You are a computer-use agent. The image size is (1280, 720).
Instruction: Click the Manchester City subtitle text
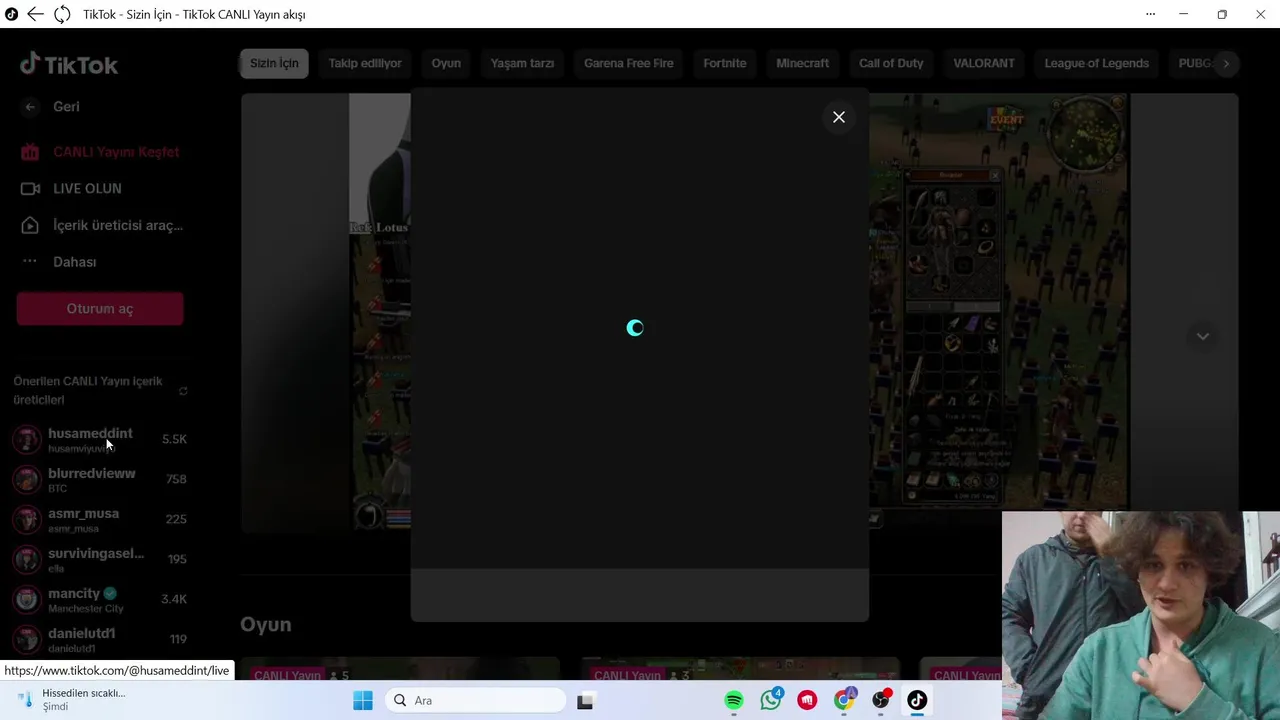point(86,608)
